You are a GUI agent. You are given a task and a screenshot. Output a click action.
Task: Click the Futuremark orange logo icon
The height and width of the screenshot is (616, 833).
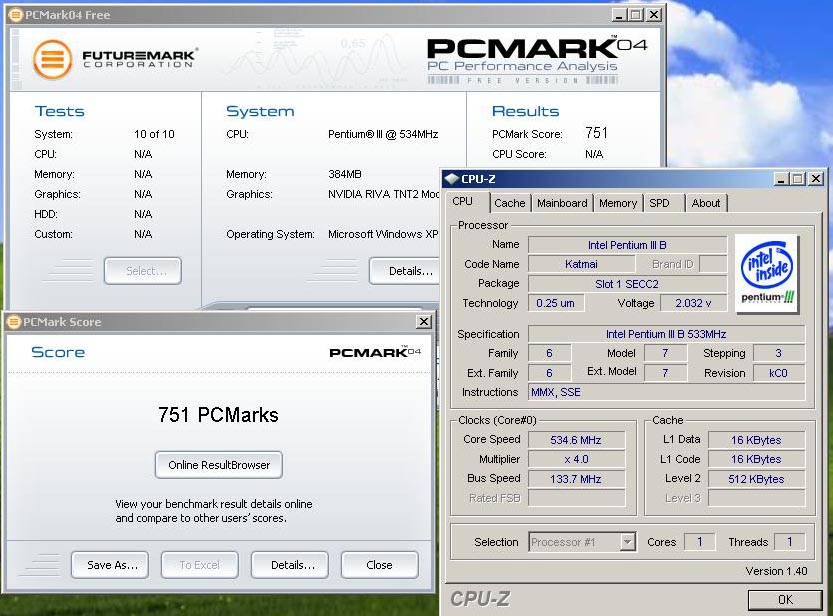coord(52,59)
